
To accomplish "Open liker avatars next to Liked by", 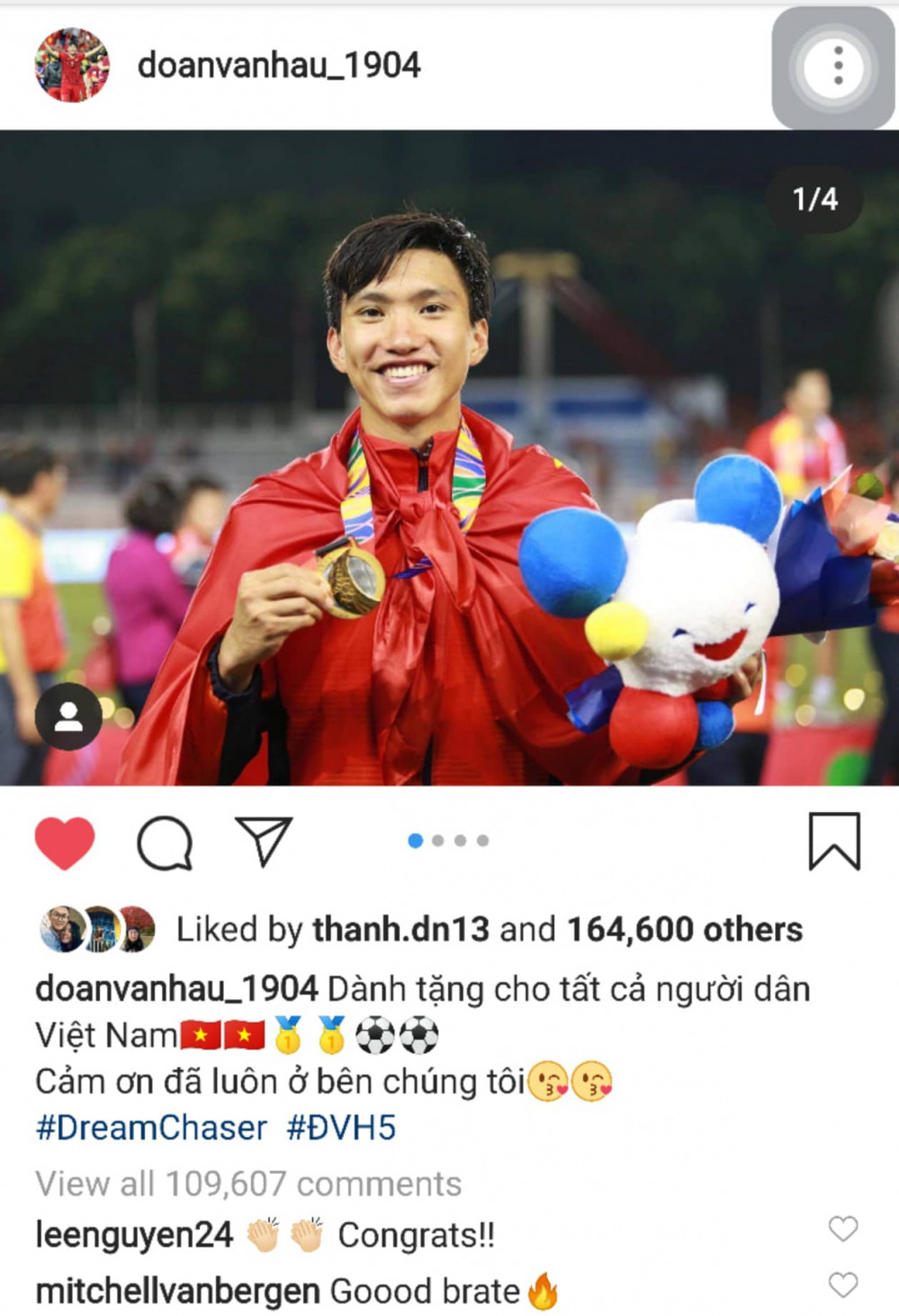I will click(97, 929).
